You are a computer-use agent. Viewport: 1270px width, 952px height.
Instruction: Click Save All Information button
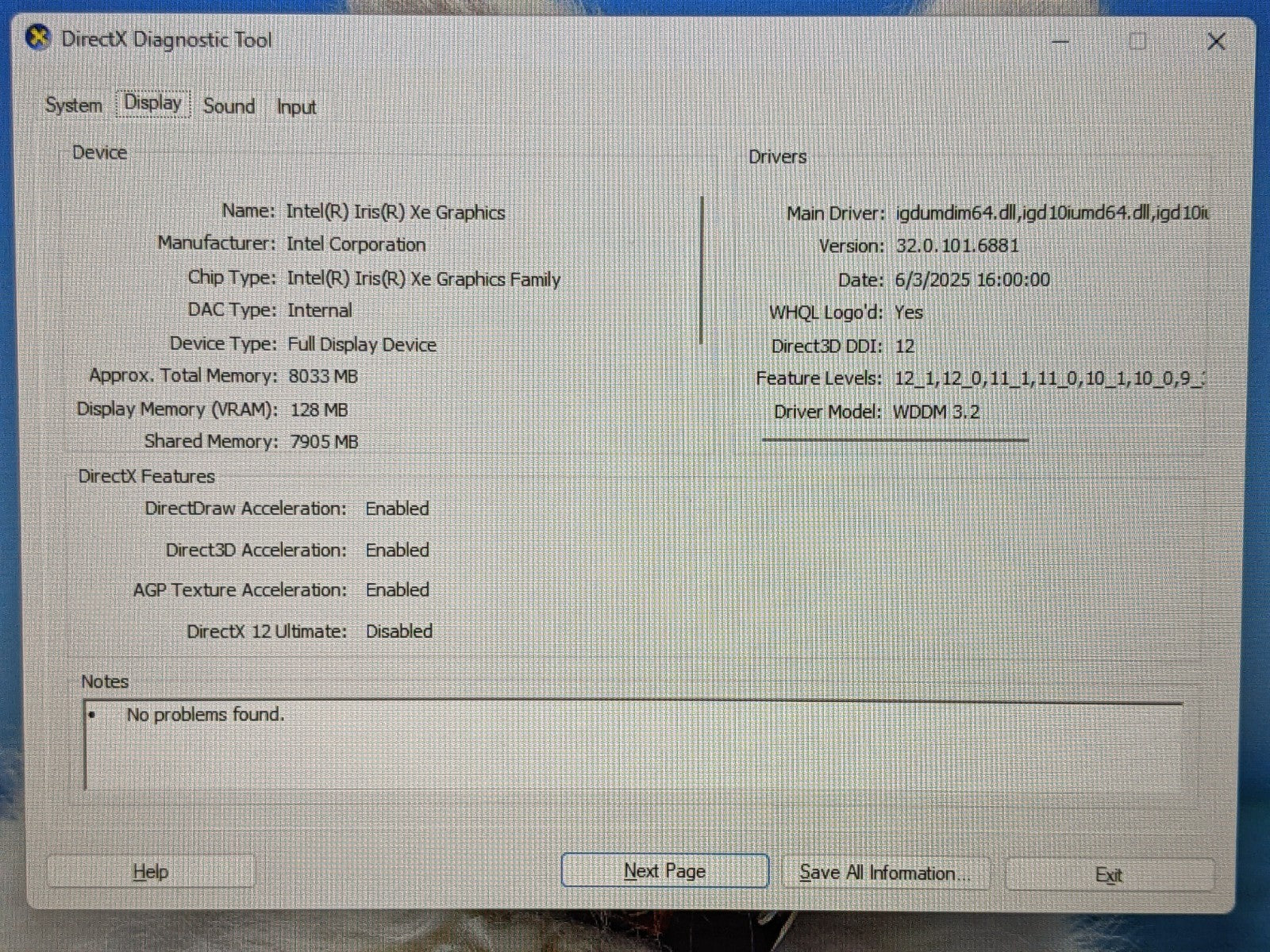click(884, 873)
